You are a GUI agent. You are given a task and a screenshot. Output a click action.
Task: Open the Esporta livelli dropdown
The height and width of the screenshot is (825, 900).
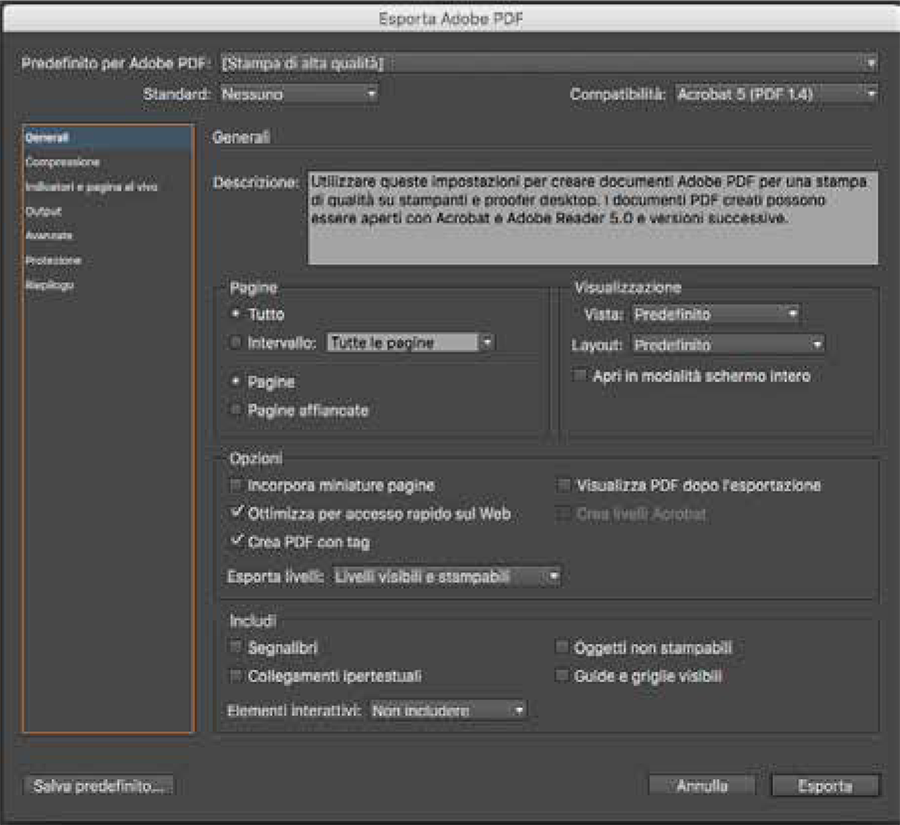click(x=446, y=576)
